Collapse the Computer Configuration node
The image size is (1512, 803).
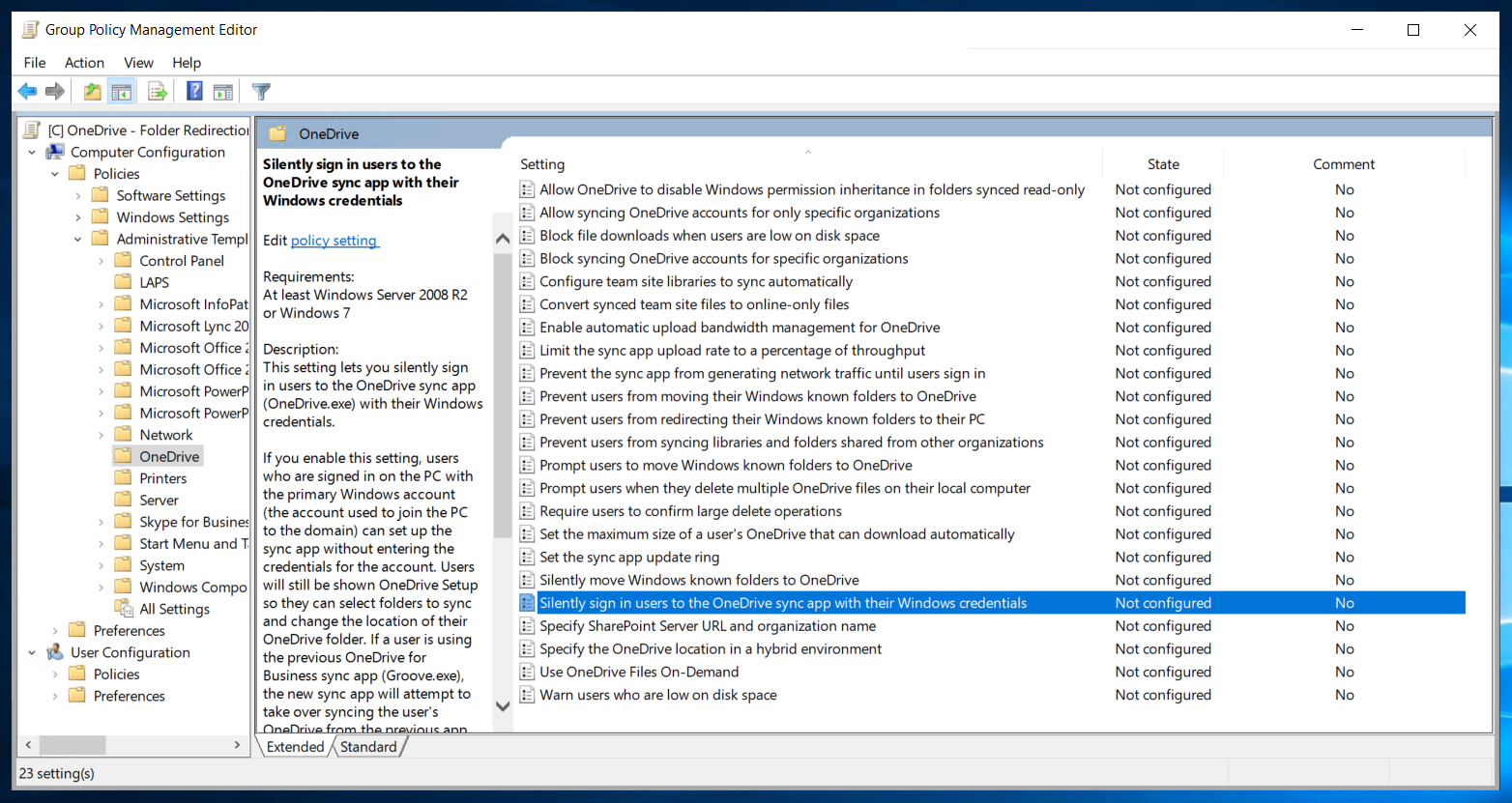(x=32, y=153)
